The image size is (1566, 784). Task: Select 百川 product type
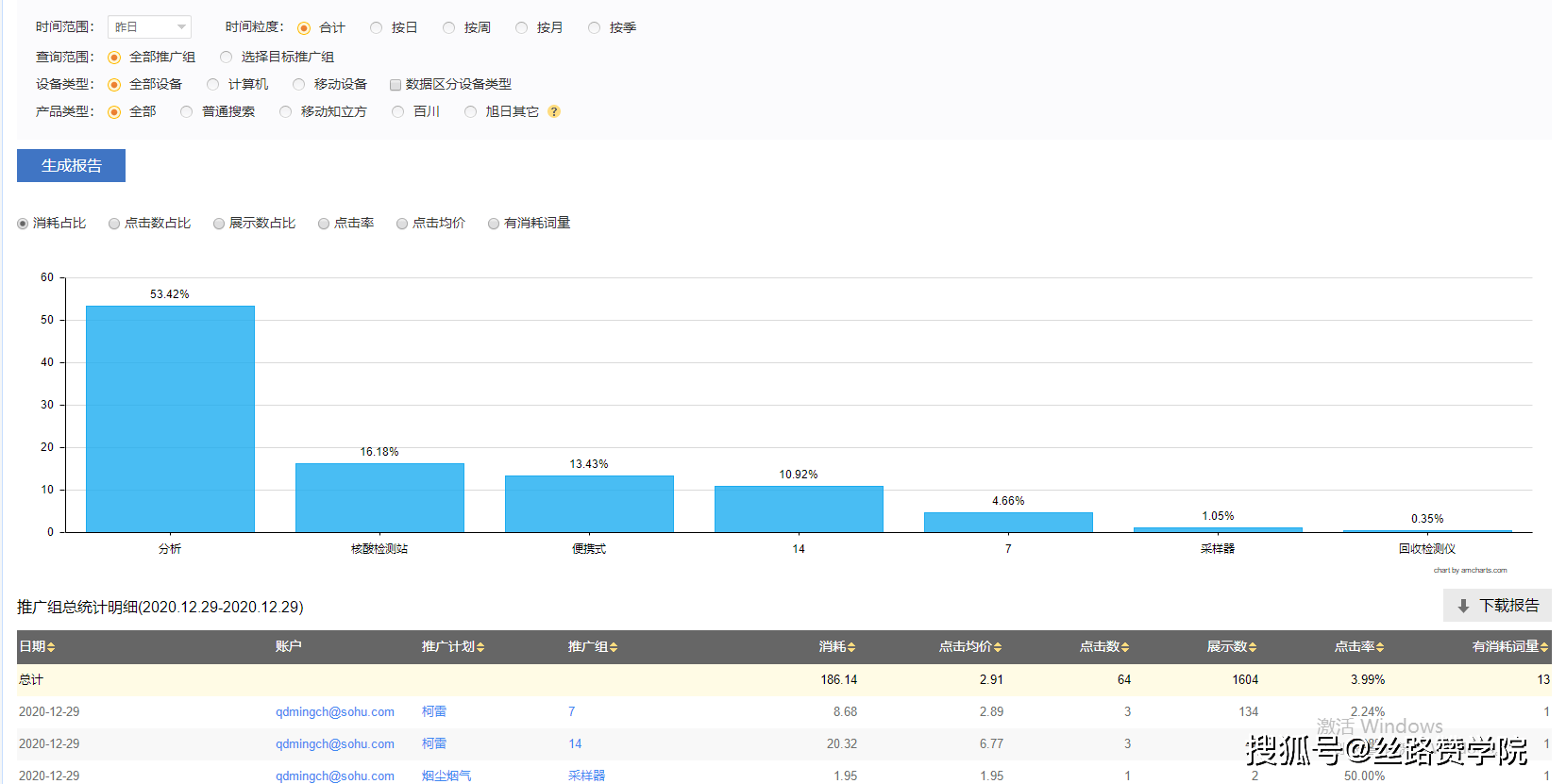pyautogui.click(x=397, y=112)
